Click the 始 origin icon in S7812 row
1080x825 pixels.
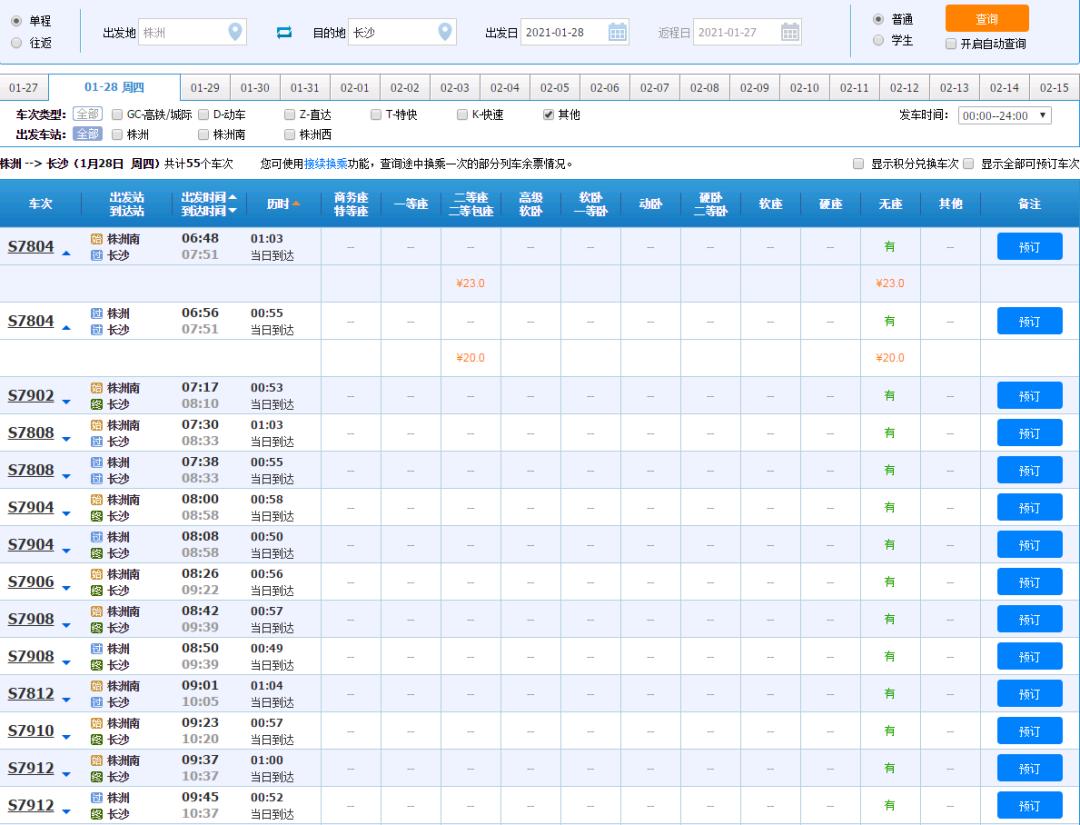click(96, 686)
